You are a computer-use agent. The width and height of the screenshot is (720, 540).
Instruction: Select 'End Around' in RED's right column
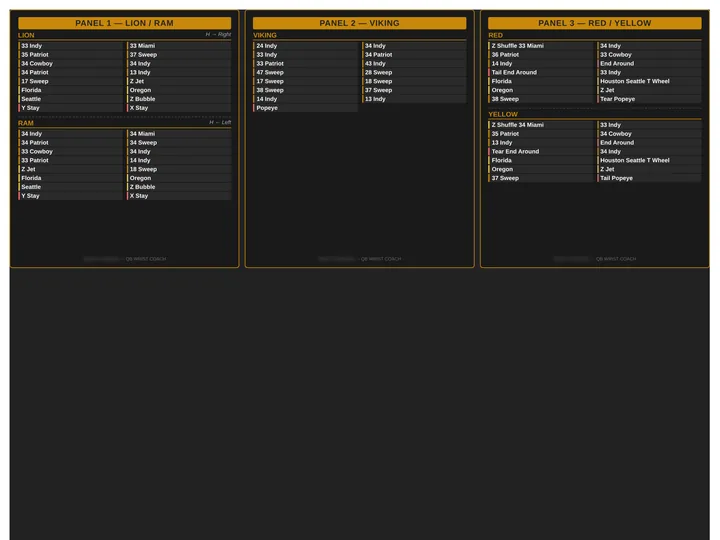(x=649, y=63)
